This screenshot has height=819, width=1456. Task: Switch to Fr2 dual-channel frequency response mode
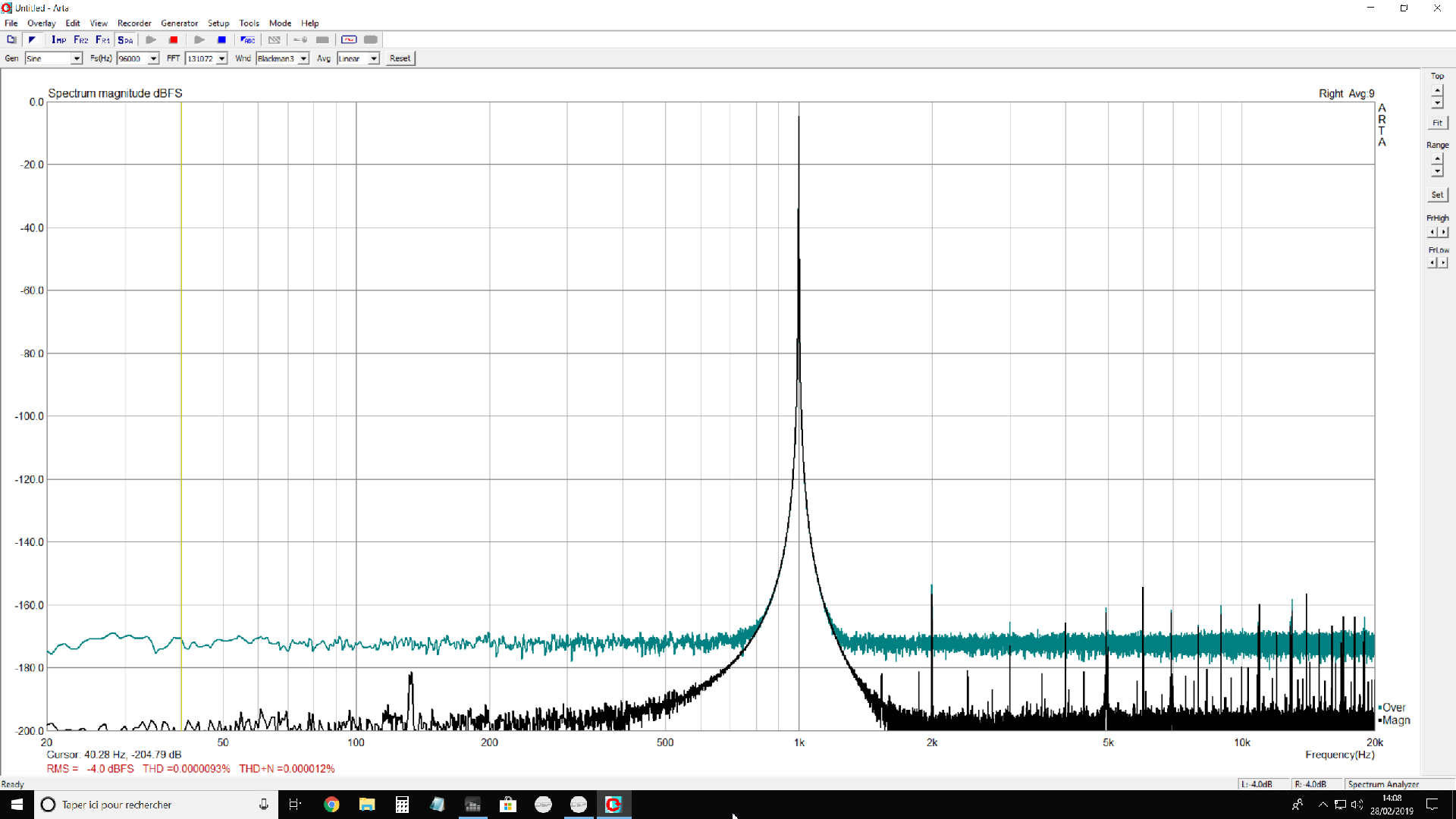click(80, 39)
